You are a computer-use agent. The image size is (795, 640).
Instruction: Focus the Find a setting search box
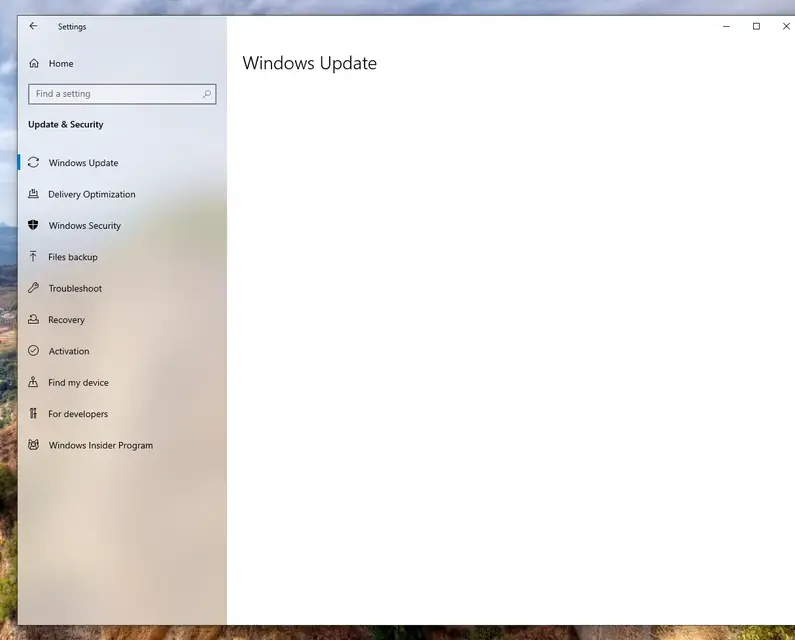point(122,94)
